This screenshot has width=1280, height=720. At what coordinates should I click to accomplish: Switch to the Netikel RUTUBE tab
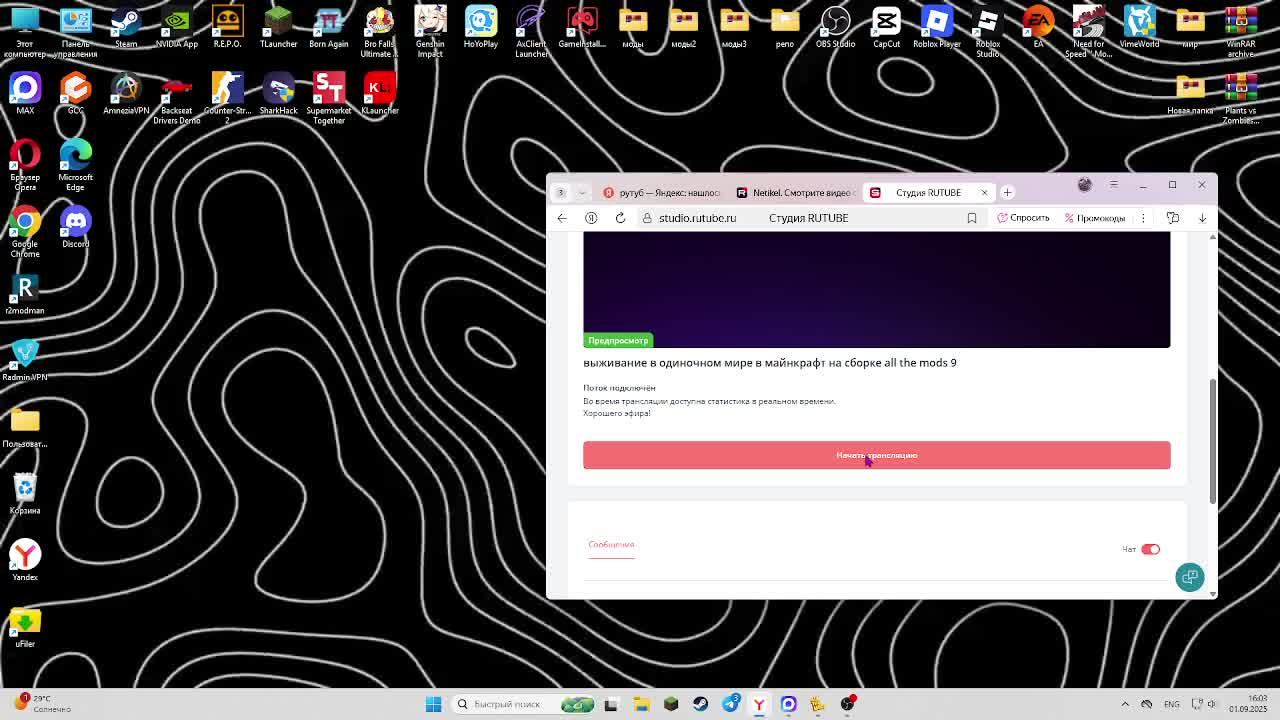click(x=795, y=193)
